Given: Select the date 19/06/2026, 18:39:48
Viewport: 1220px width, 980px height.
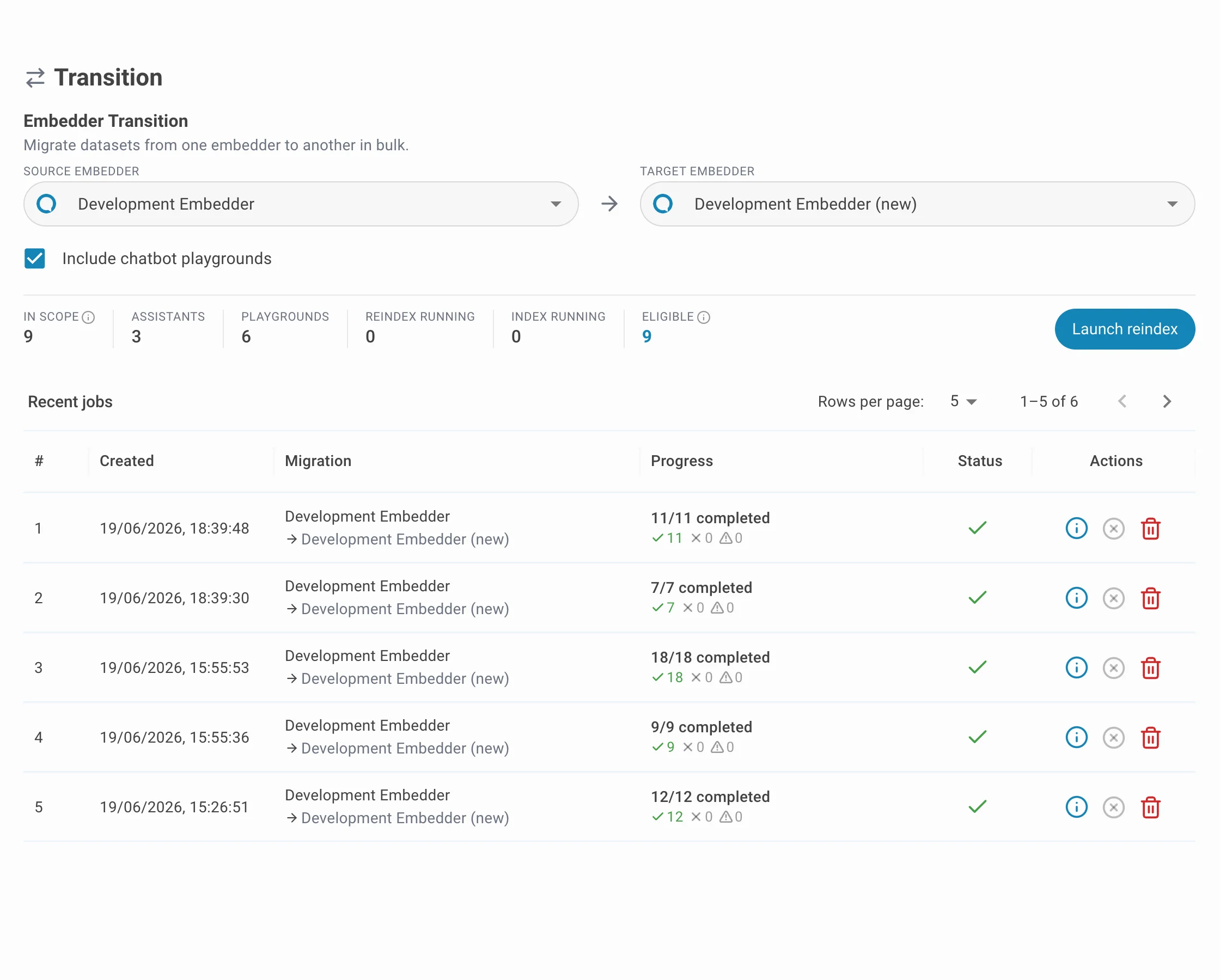Looking at the screenshot, I should (174, 529).
